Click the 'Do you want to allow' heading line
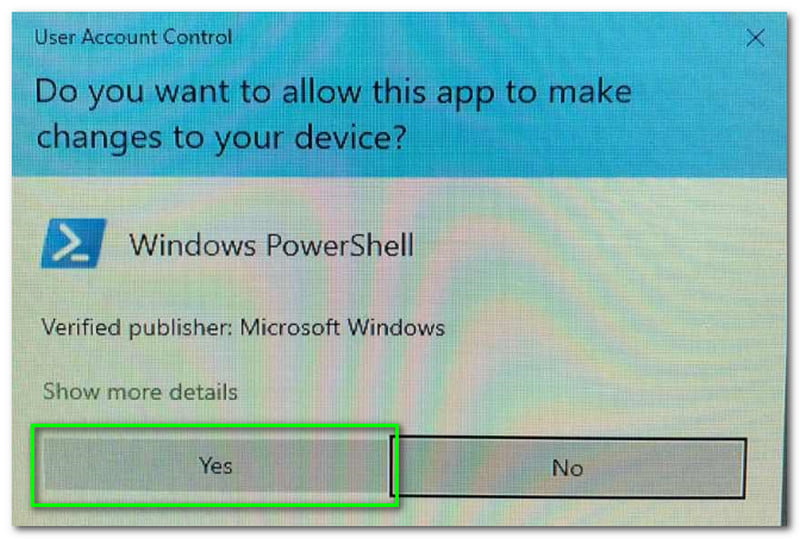 [x=333, y=93]
